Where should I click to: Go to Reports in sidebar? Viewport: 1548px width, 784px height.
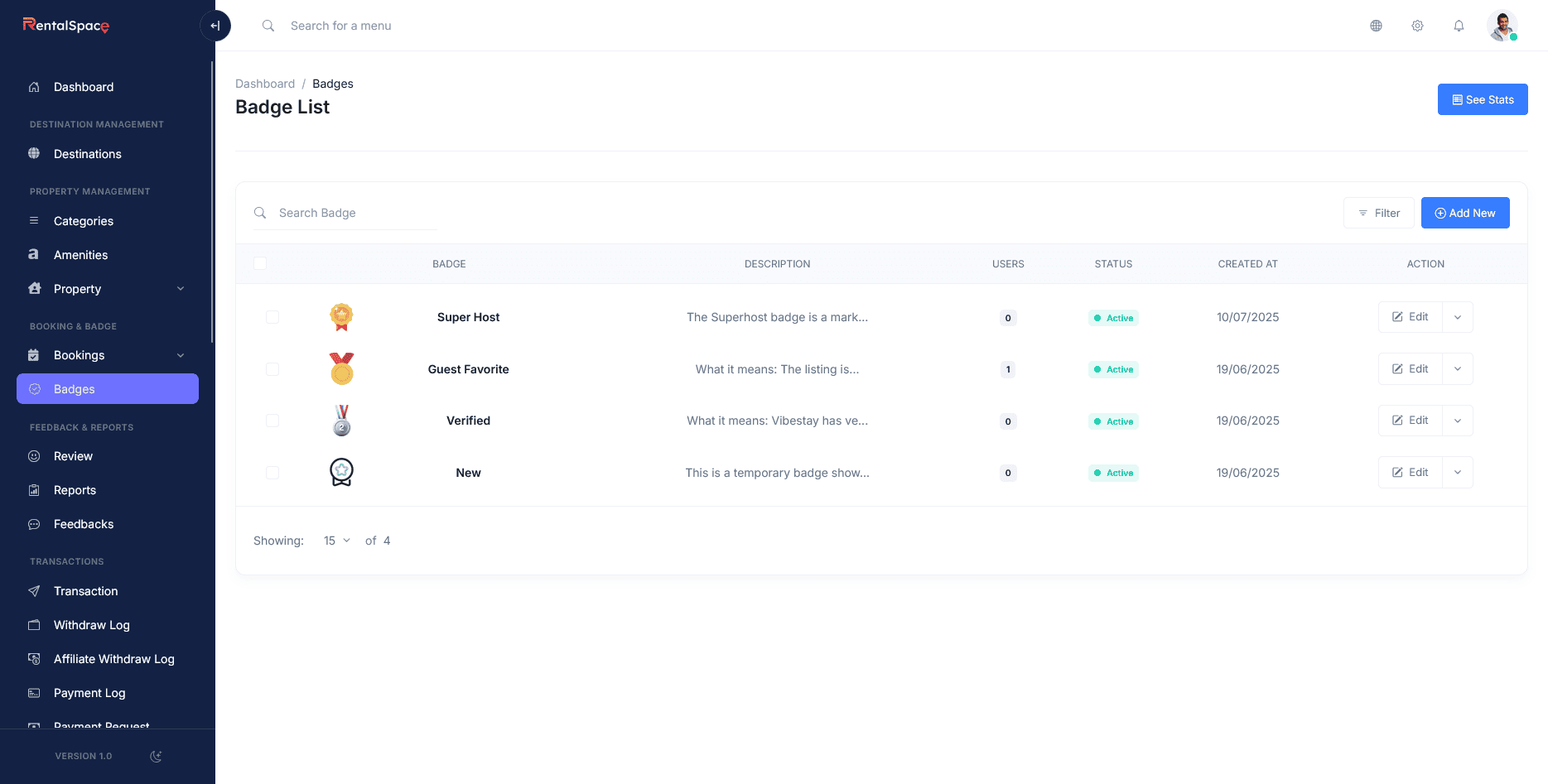[75, 490]
